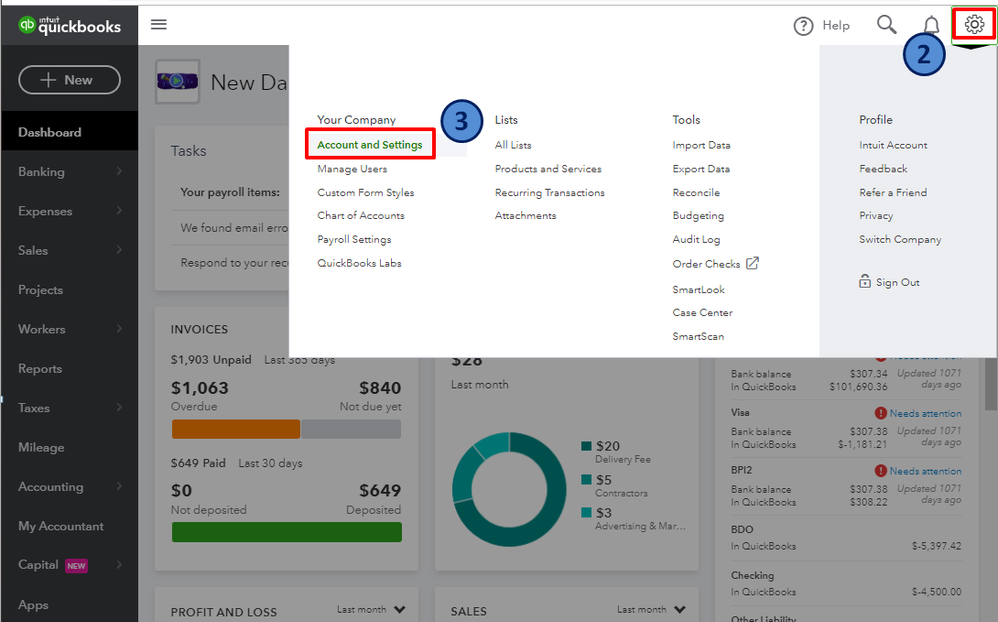Expand the Expenses sidebar submenu
The image size is (998, 622).
(x=119, y=211)
